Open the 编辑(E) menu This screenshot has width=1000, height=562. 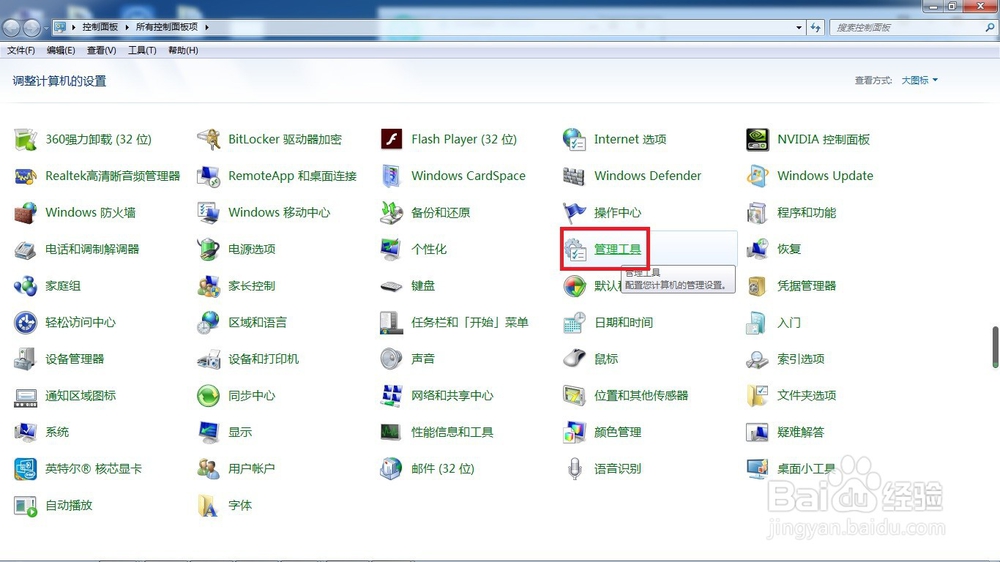point(61,50)
